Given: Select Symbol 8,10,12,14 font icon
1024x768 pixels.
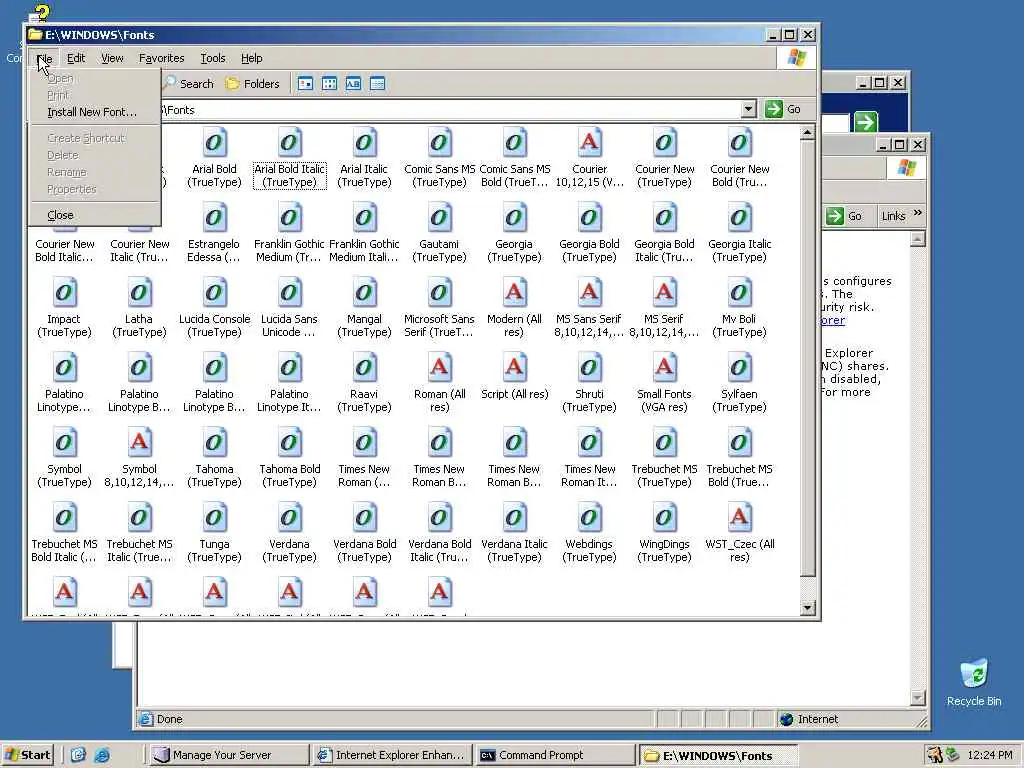Looking at the screenshot, I should coord(139,443).
